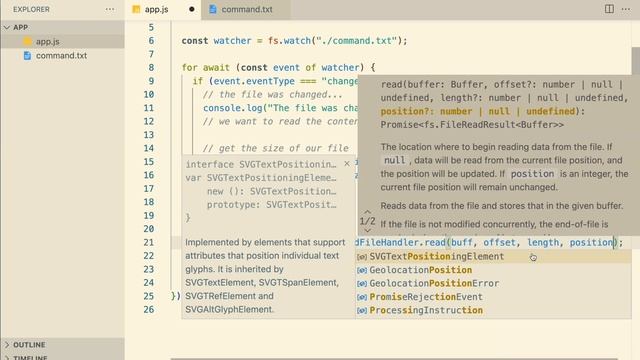Close the SVGTextPositioningElement details popup
The image size is (640, 360).
tap(347, 164)
